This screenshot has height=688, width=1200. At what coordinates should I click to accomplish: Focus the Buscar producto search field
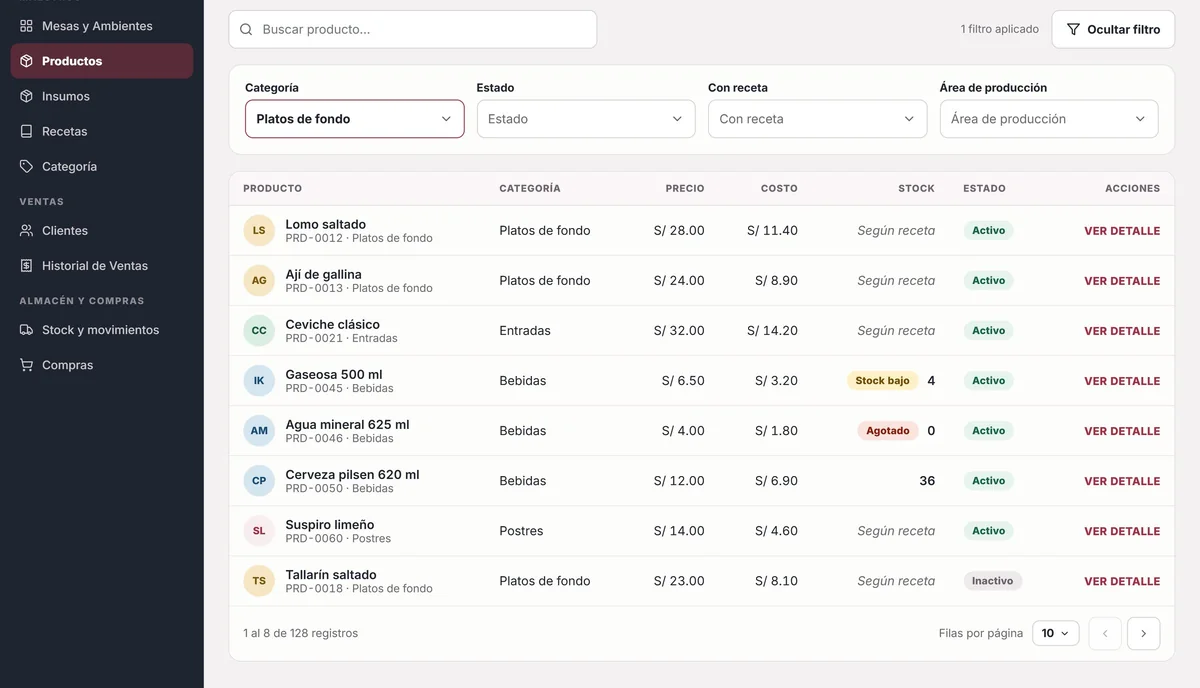pos(413,29)
